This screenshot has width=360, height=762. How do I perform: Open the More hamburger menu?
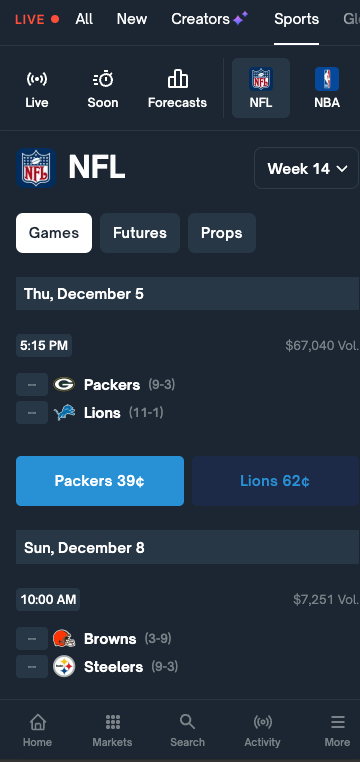point(338,723)
